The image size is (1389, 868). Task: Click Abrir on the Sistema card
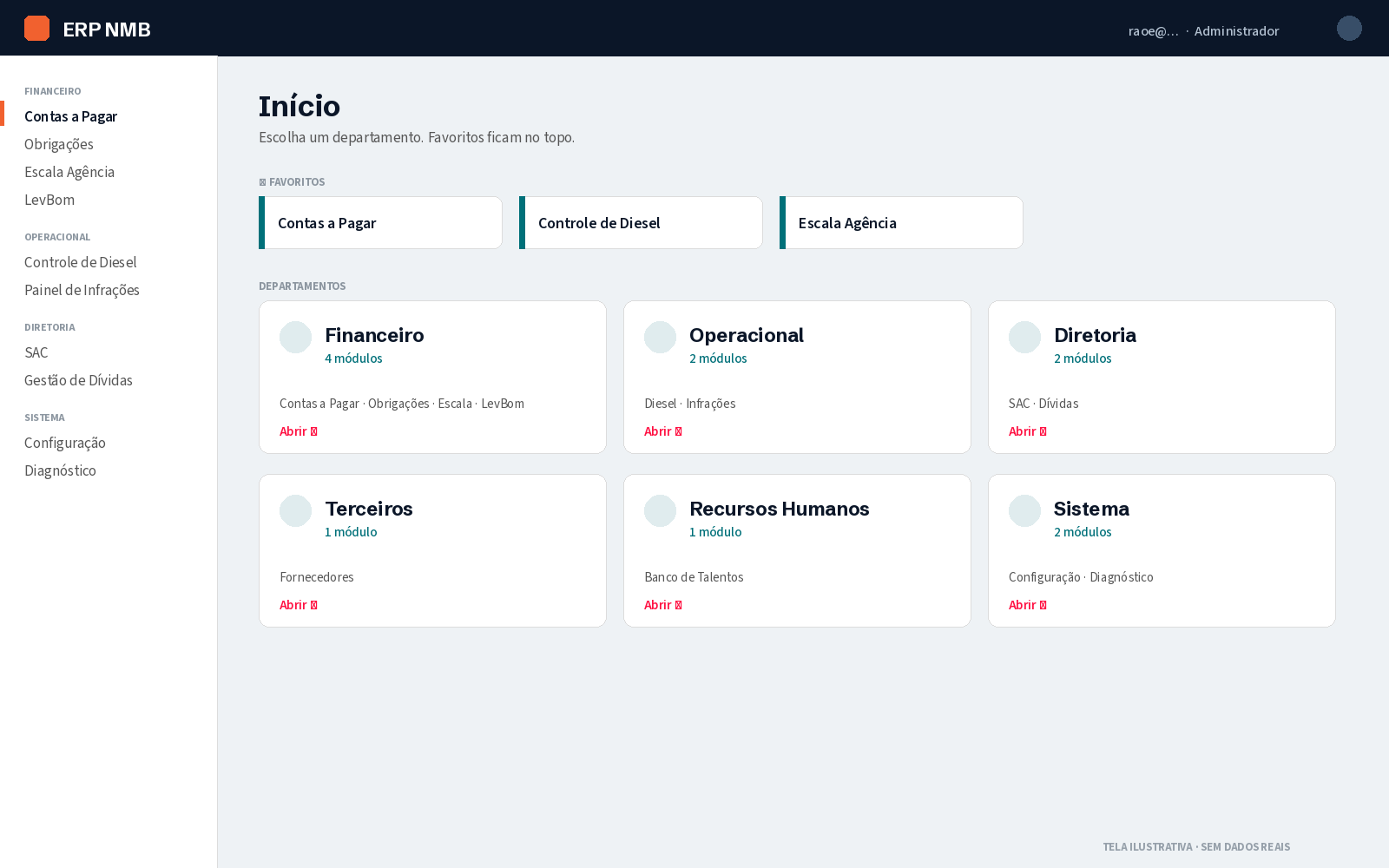click(1028, 605)
